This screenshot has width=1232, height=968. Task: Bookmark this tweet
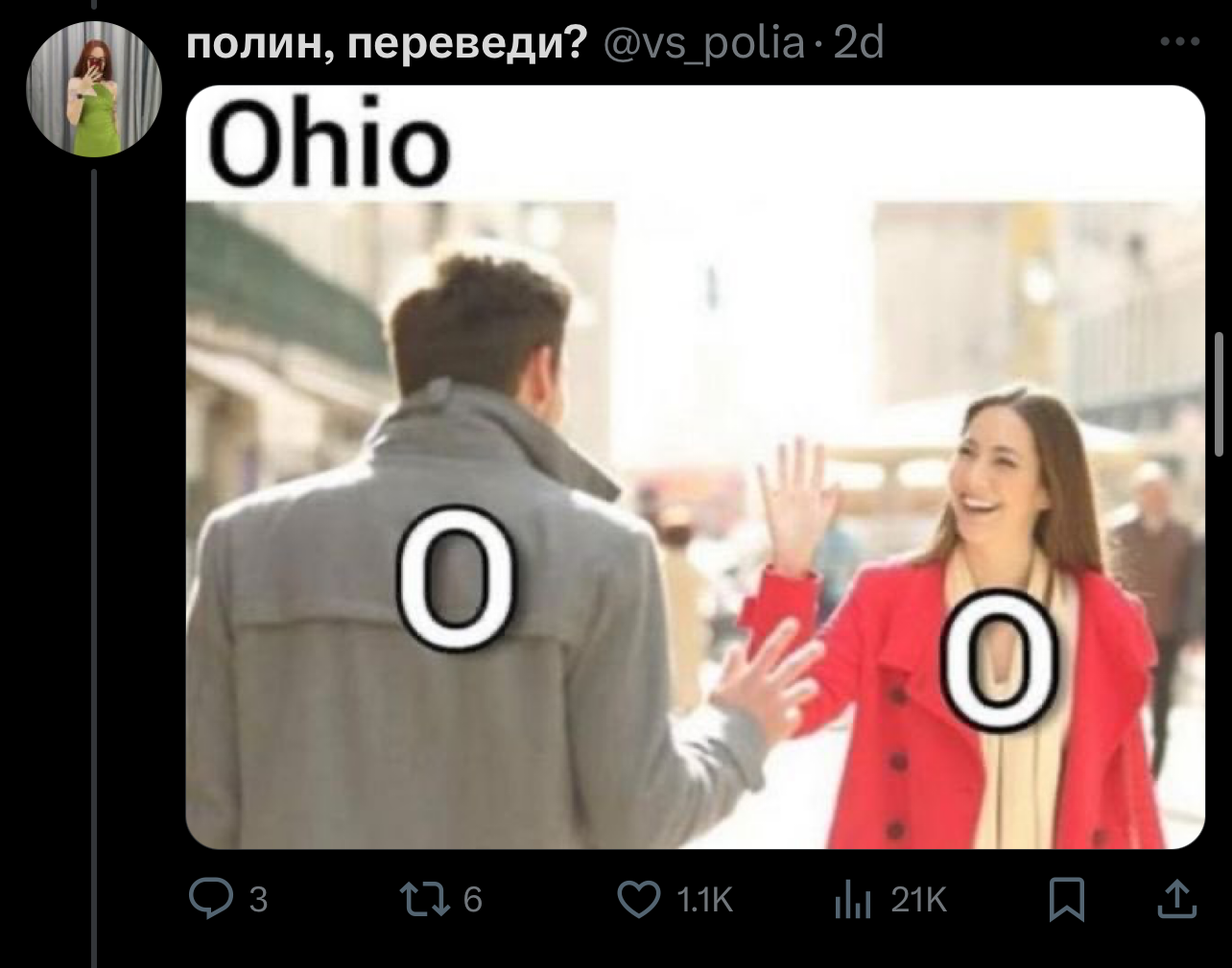[x=1066, y=899]
